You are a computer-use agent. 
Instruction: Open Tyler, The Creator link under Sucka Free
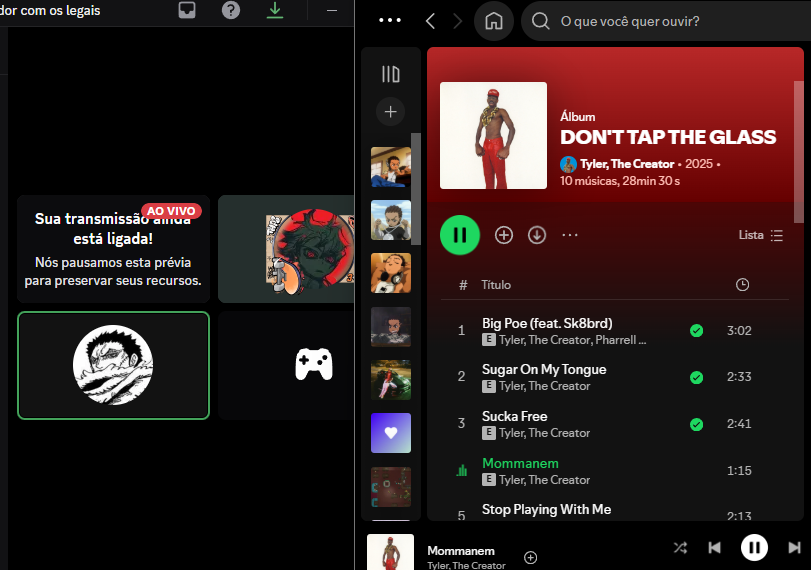click(544, 433)
